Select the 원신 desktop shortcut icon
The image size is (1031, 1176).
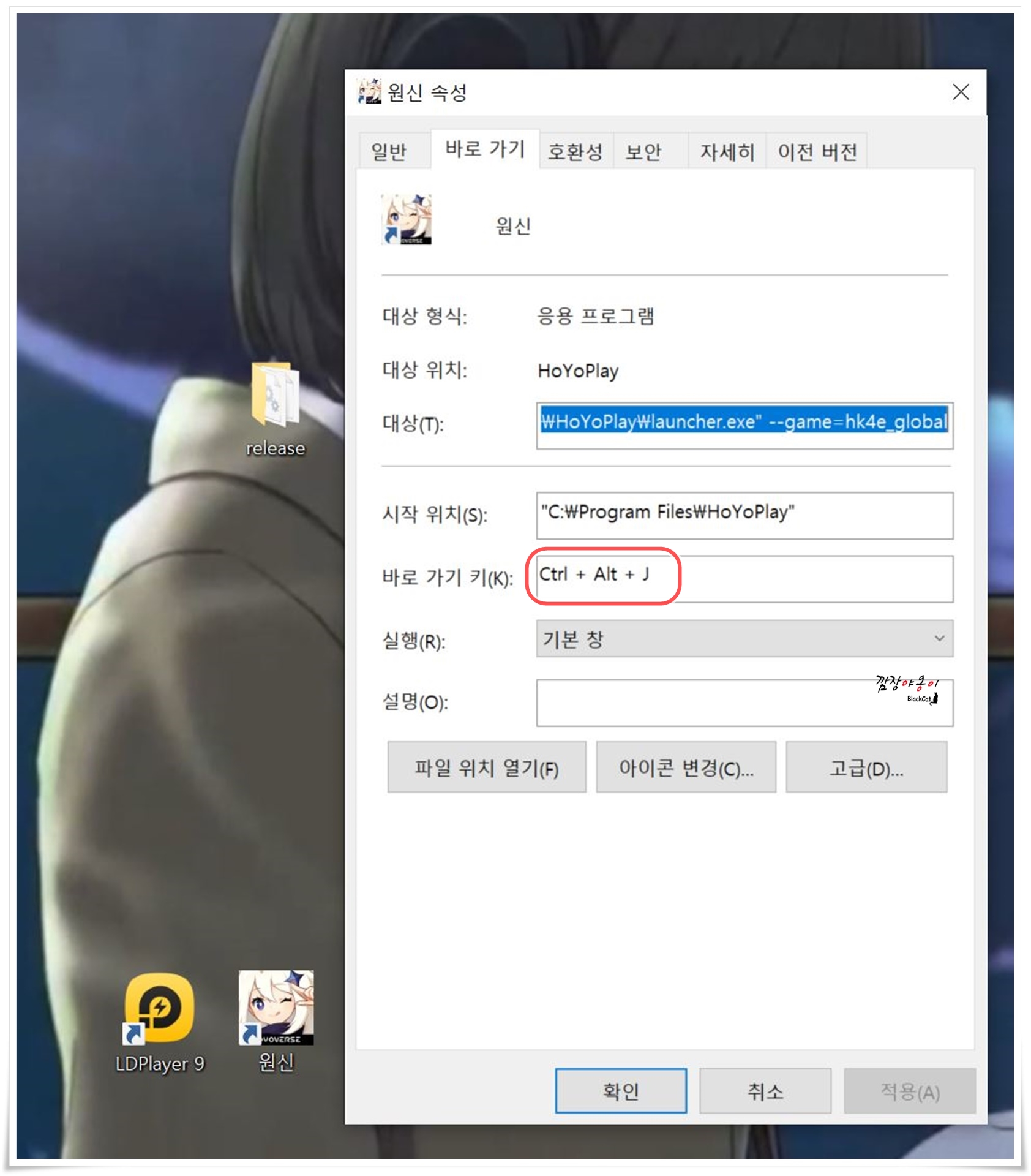[x=276, y=1008]
